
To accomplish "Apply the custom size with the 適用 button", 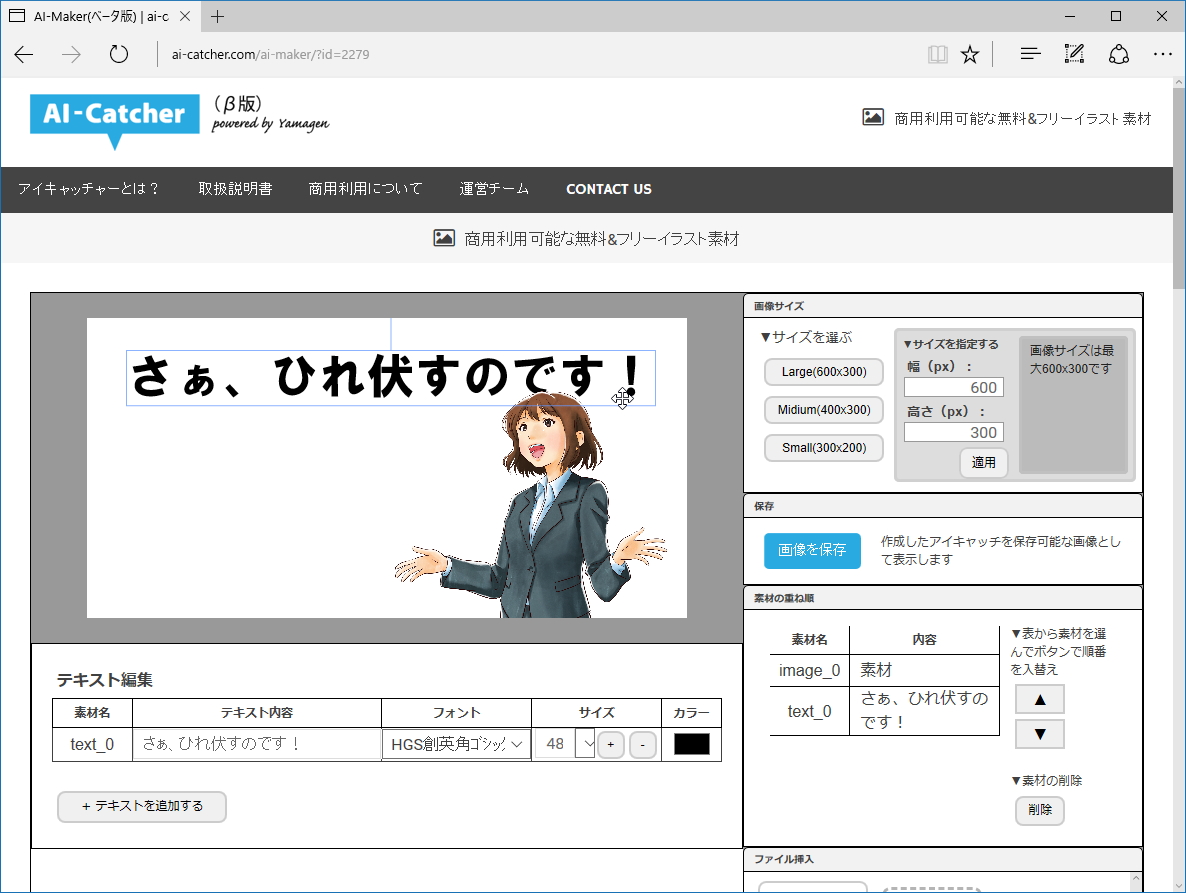I will coord(983,463).
